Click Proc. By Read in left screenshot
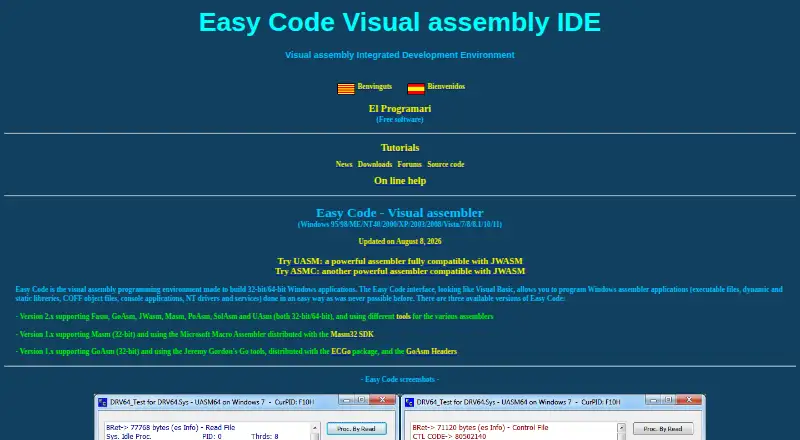The image size is (800, 440). (357, 429)
